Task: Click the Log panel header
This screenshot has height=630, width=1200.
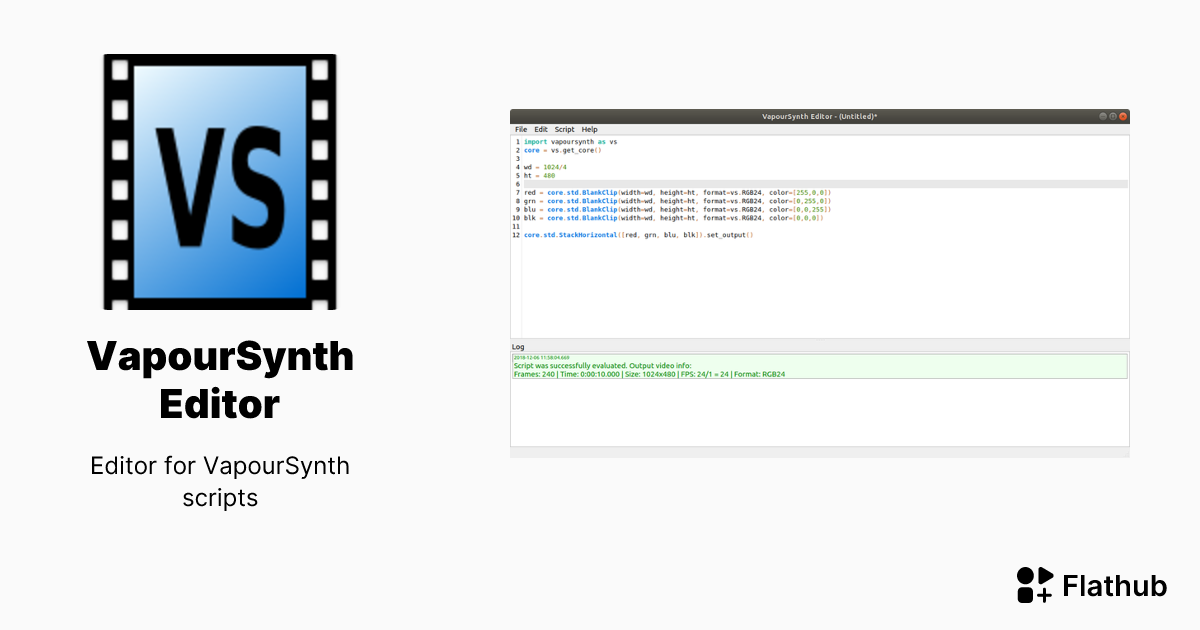Action: pos(519,346)
